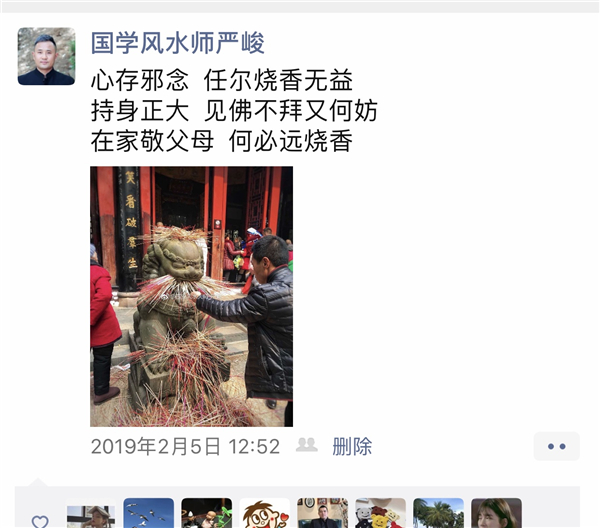
Task: Click the timestamp 2019年2月5日 12:52
Action: [186, 447]
